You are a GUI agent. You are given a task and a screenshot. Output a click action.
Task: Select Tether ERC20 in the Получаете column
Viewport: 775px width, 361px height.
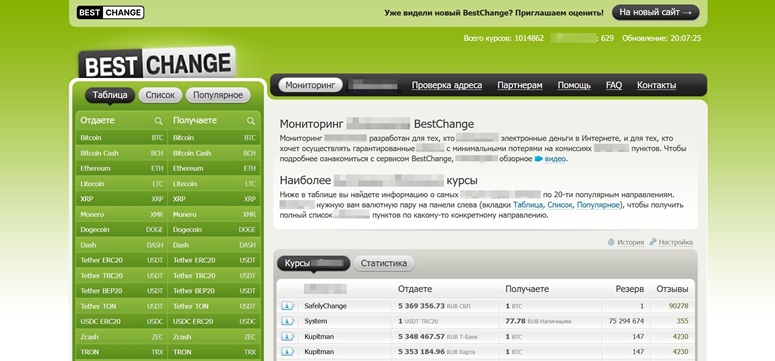214,261
